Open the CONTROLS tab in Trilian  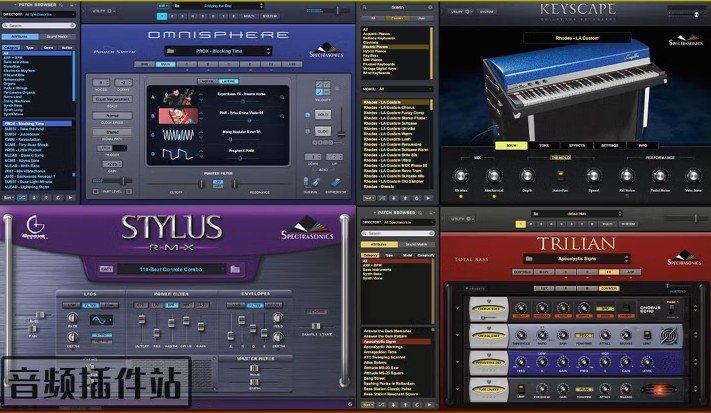tap(522, 272)
